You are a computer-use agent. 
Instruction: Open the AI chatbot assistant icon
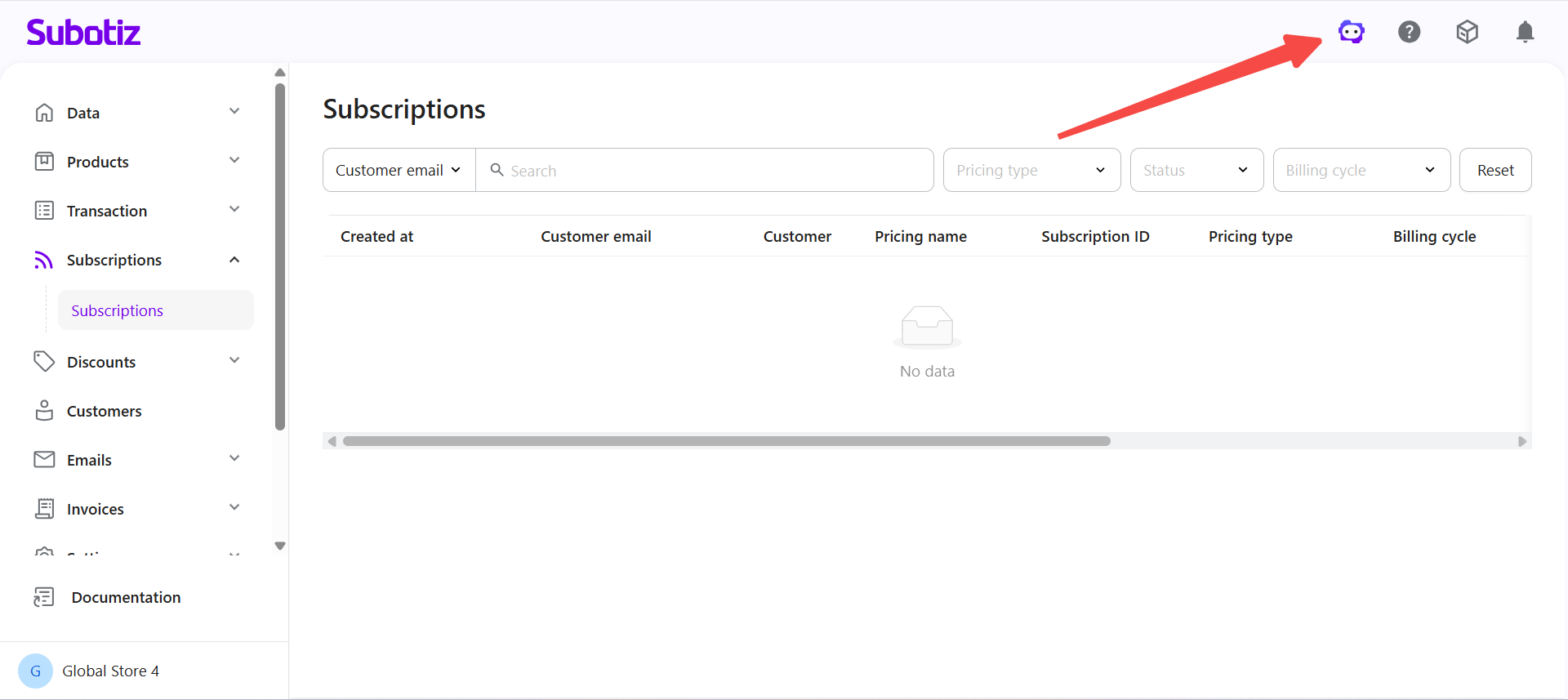pos(1351,32)
